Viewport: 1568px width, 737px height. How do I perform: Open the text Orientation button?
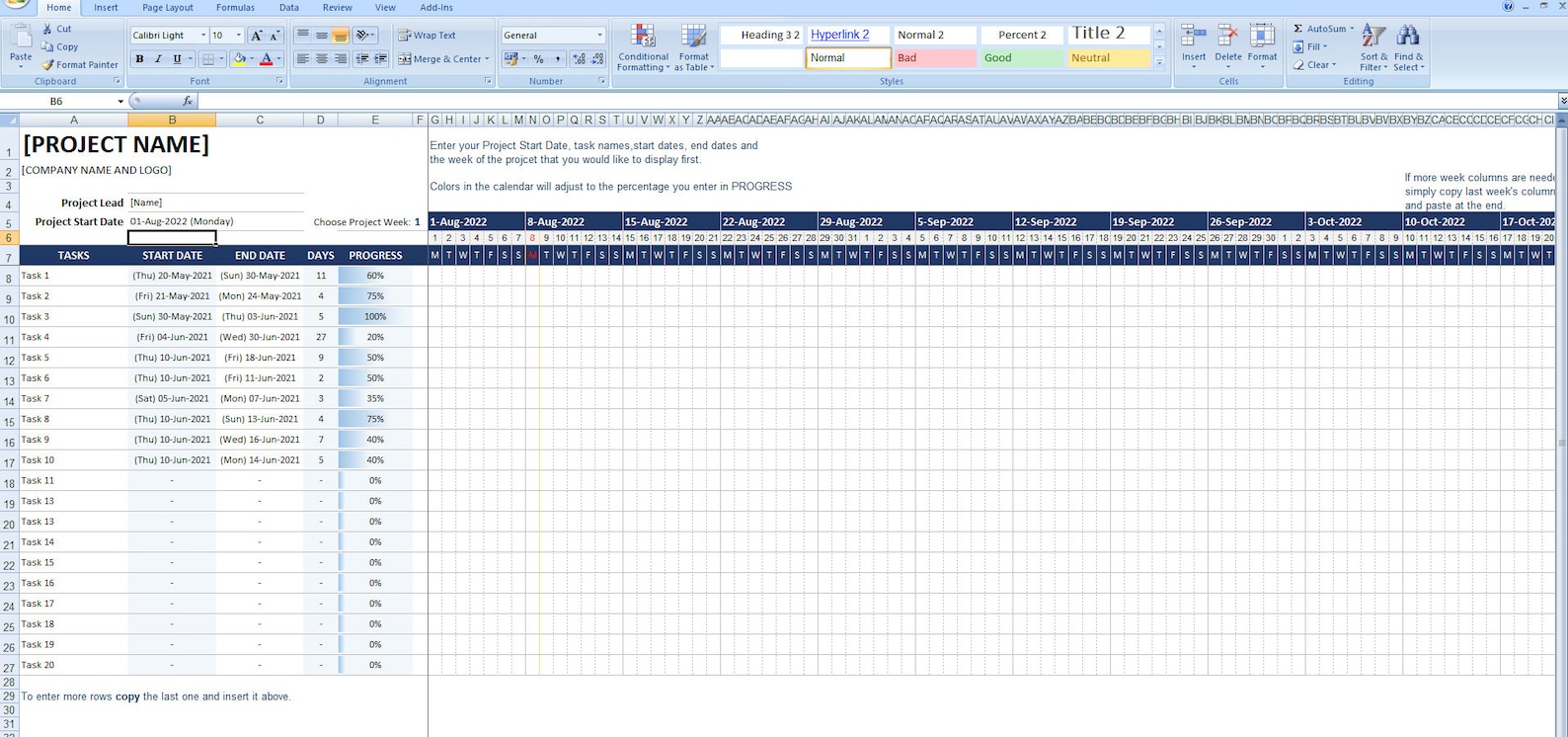[364, 36]
